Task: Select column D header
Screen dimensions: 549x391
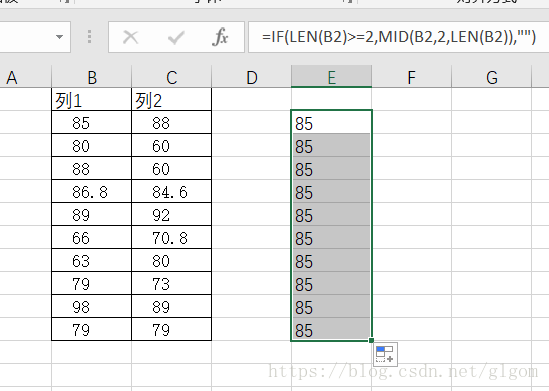Action: click(251, 77)
